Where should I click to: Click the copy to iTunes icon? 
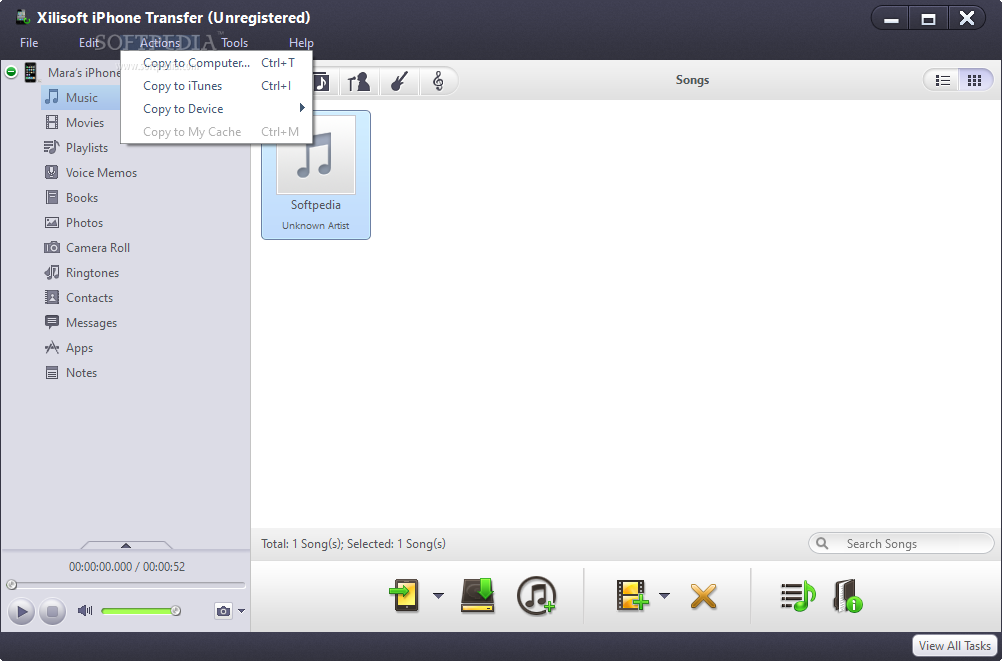[536, 596]
